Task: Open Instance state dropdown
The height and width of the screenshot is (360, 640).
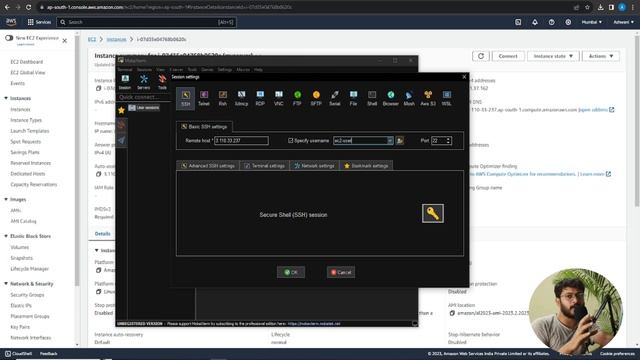Action: tap(553, 56)
